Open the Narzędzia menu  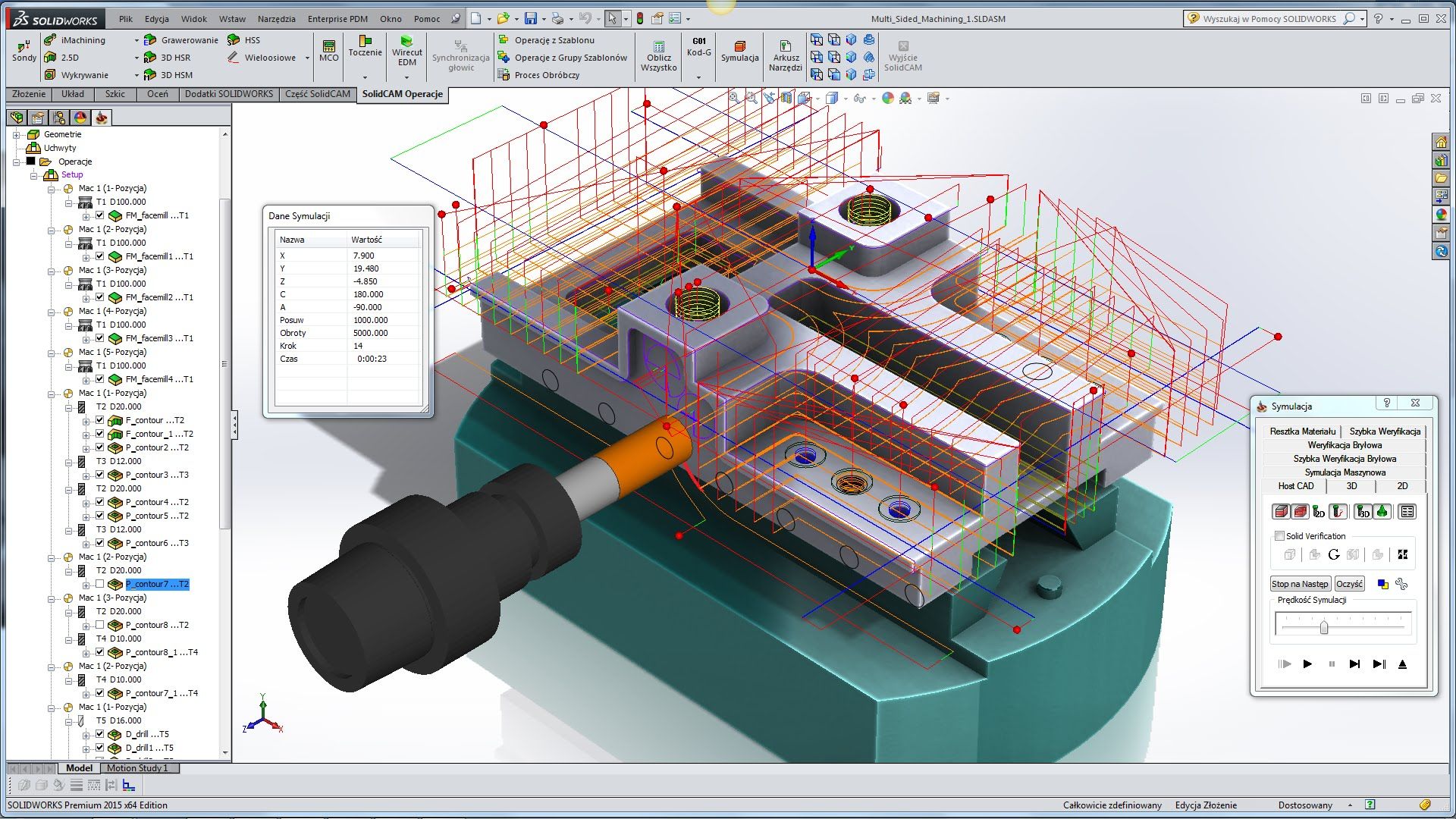tap(276, 19)
